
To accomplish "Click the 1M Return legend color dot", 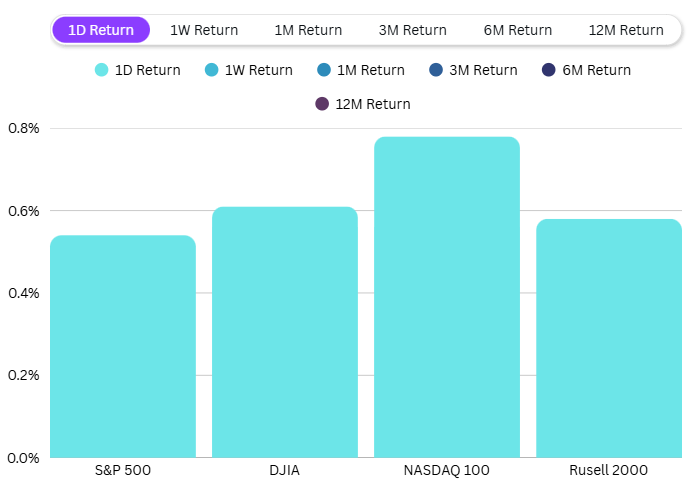I will pyautogui.click(x=325, y=70).
